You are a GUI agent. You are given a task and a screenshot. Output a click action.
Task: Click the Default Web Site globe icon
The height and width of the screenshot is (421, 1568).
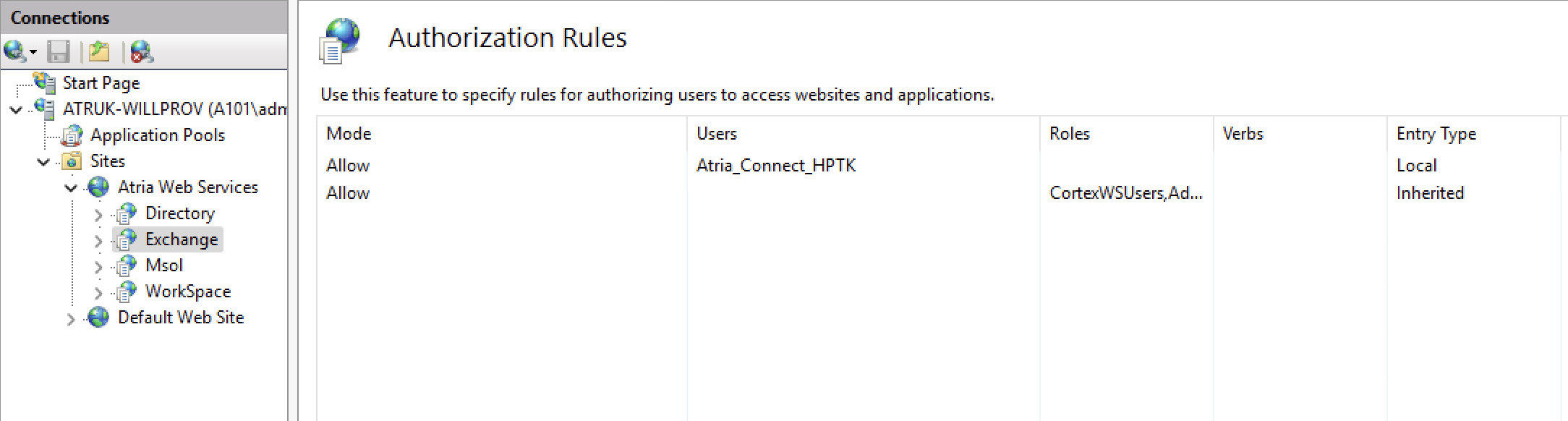coord(98,318)
